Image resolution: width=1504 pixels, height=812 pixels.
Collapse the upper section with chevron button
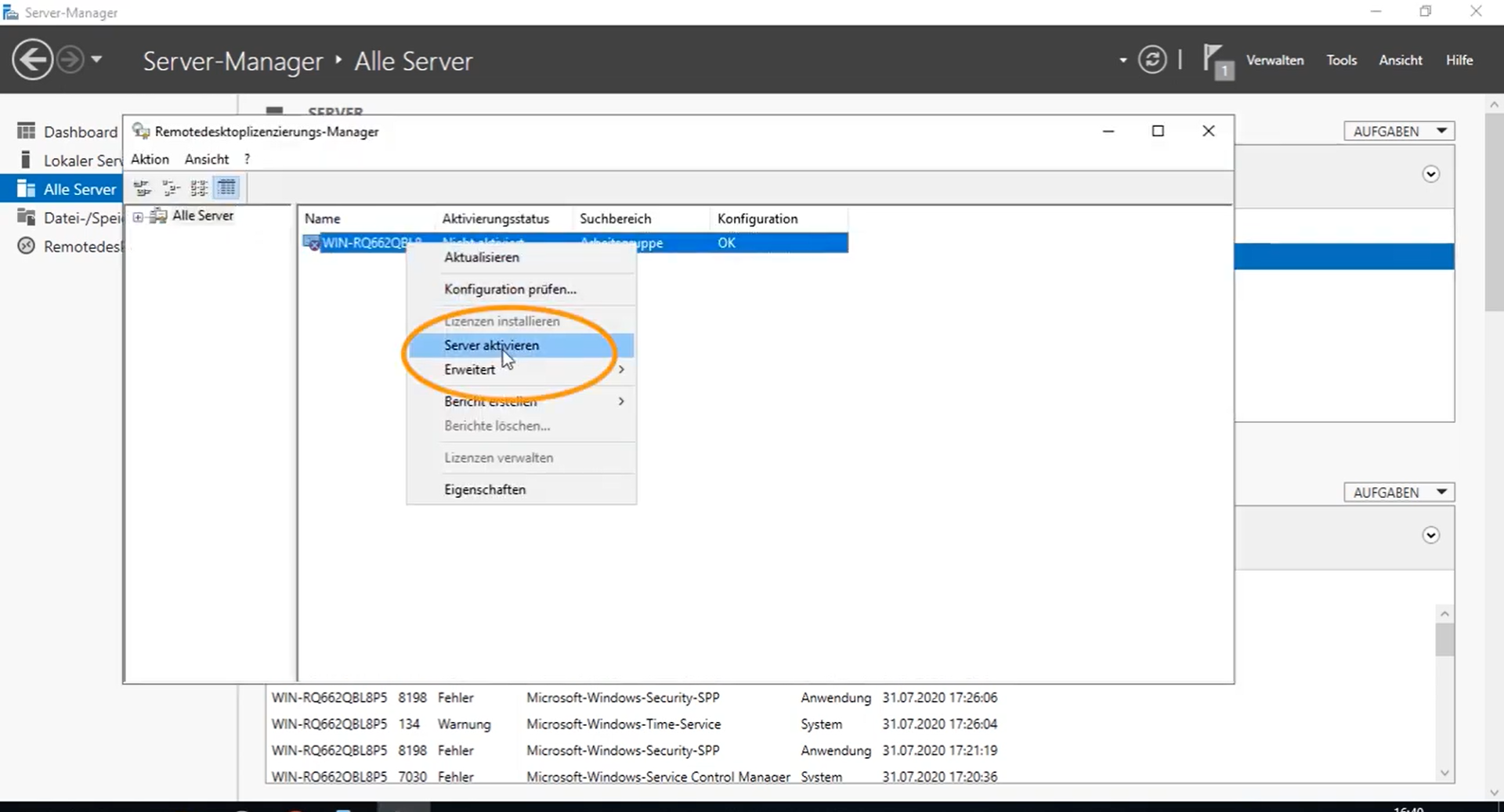tap(1430, 175)
